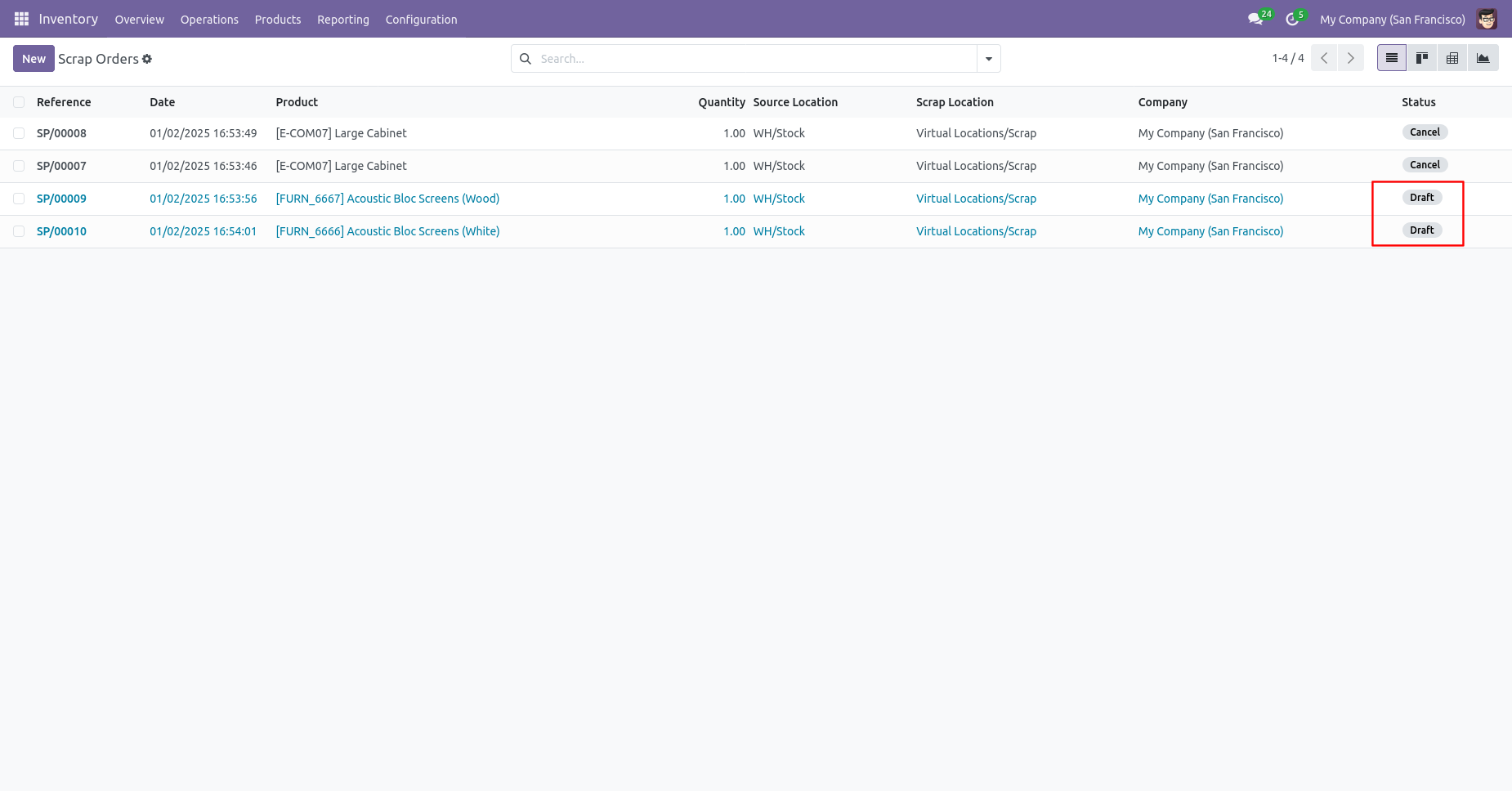The height and width of the screenshot is (791, 1512).
Task: Open the activities clock icon
Action: point(1291,19)
